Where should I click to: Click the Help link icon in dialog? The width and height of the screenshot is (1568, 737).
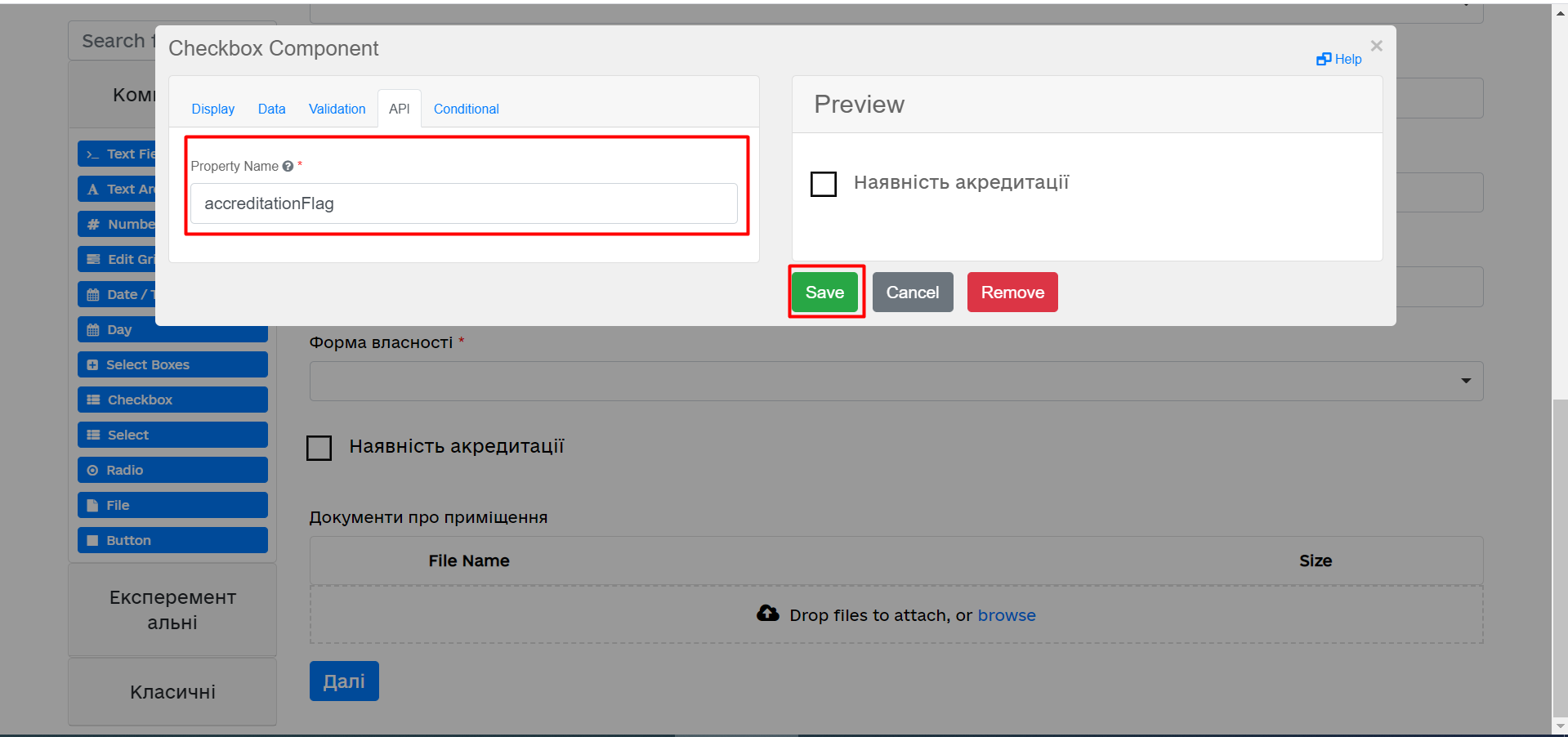pos(1324,59)
